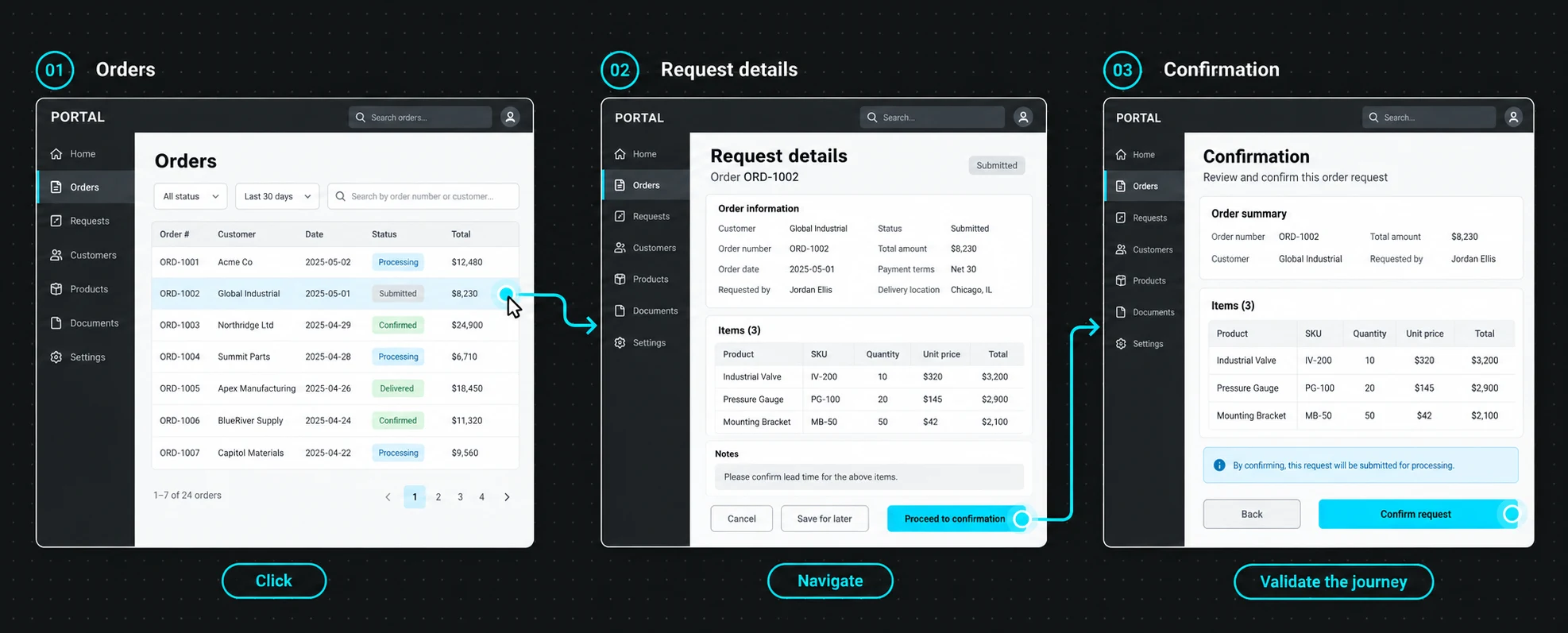The image size is (1568, 633).
Task: Open the Last 30 days dropdown
Action: 277,196
